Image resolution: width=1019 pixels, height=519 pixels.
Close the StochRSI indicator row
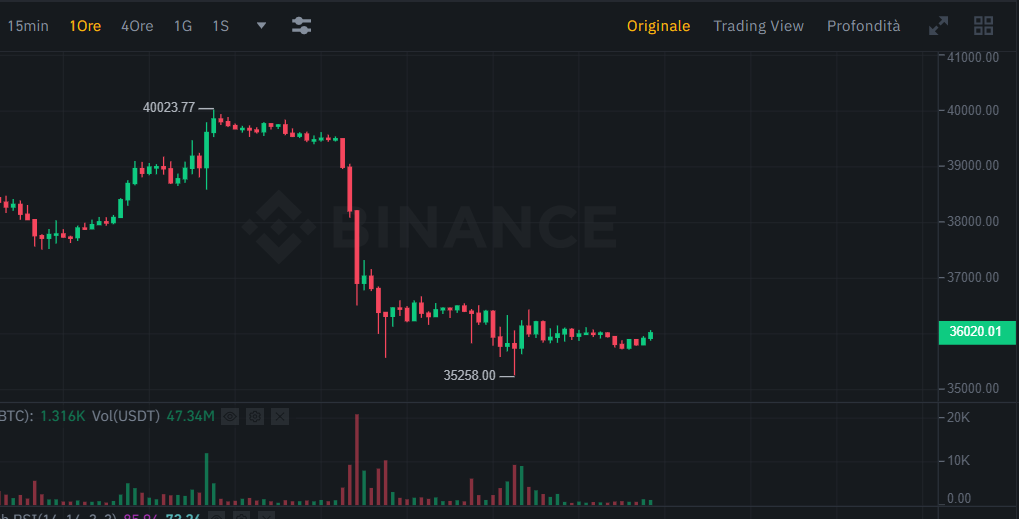266,516
